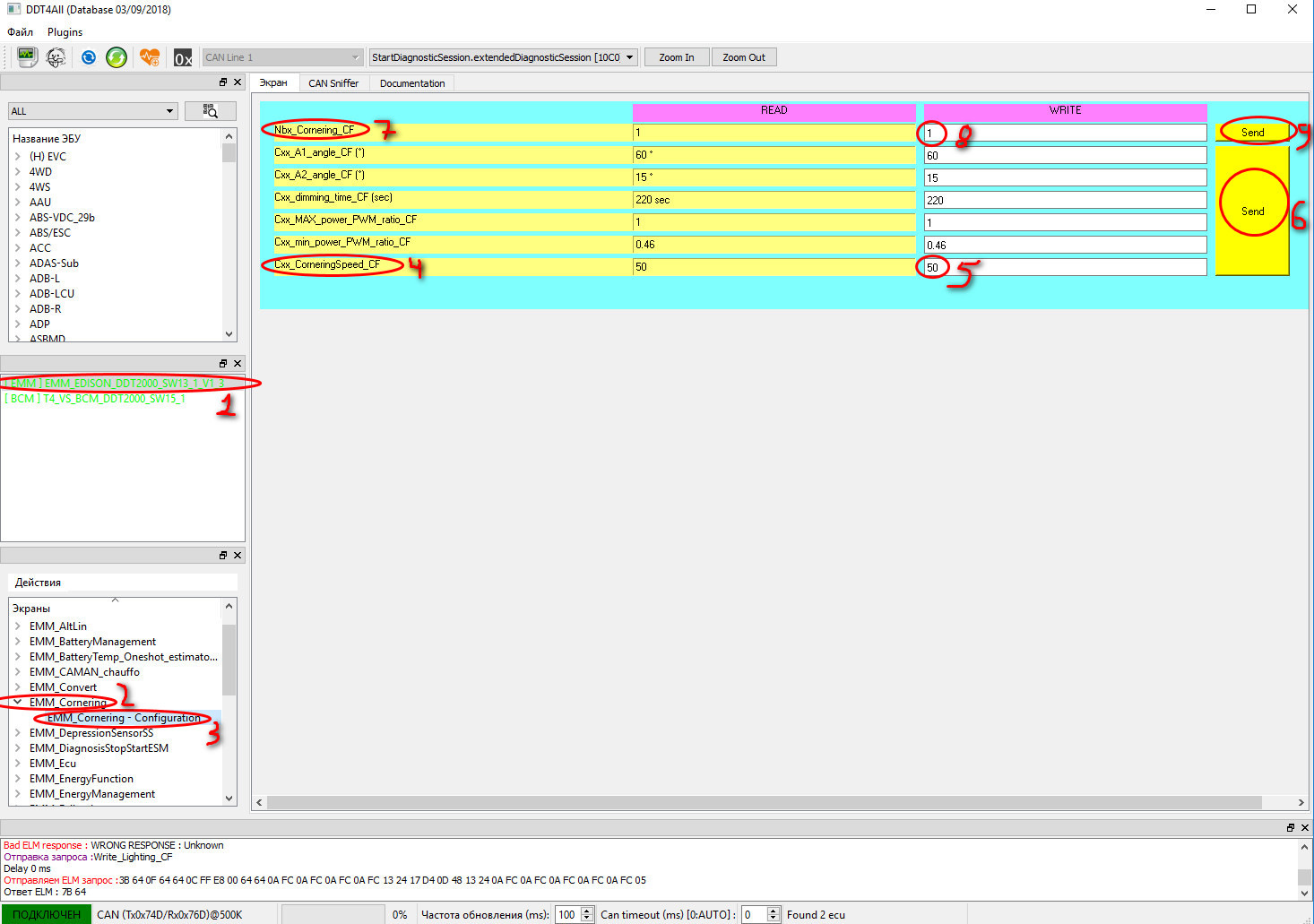Click the screen's horizontal scrollbar
1314x924 pixels.
coord(764,802)
